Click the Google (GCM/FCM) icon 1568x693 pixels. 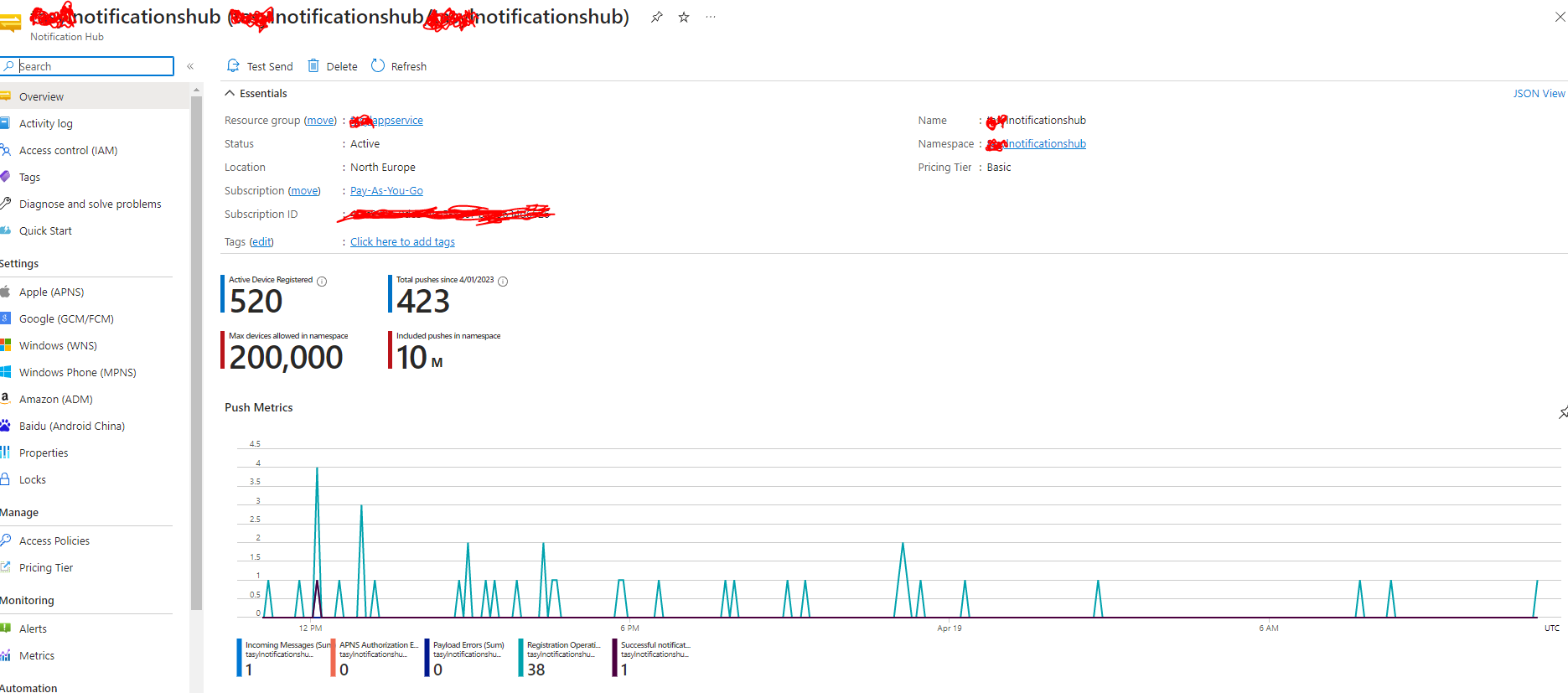pos(6,318)
